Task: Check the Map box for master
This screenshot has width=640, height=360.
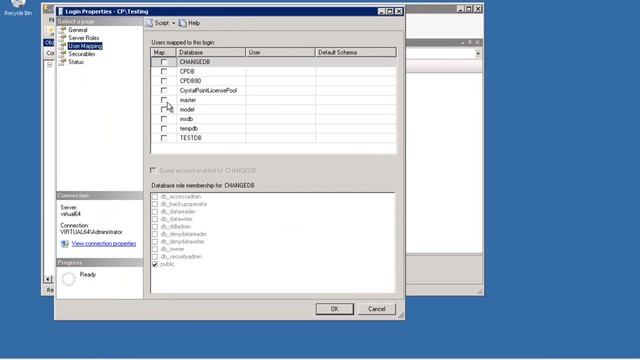Action: click(164, 100)
